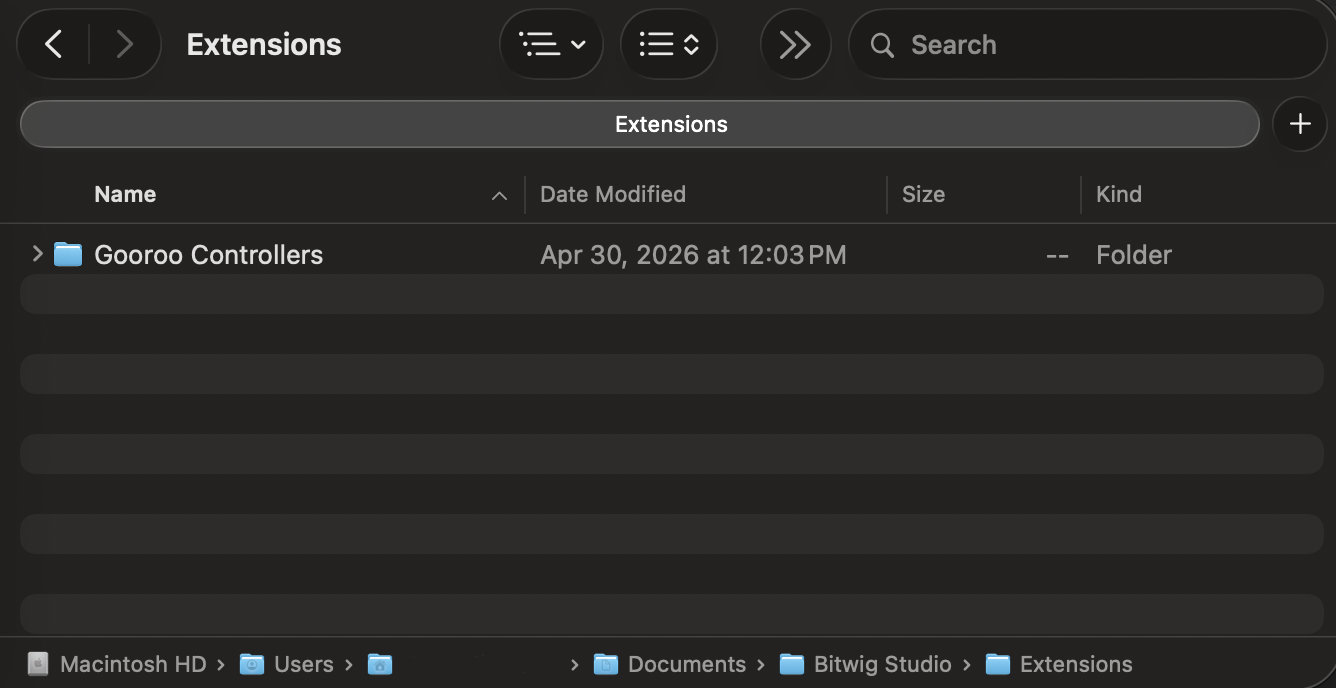
Task: Sort by the Size column
Action: [923, 194]
